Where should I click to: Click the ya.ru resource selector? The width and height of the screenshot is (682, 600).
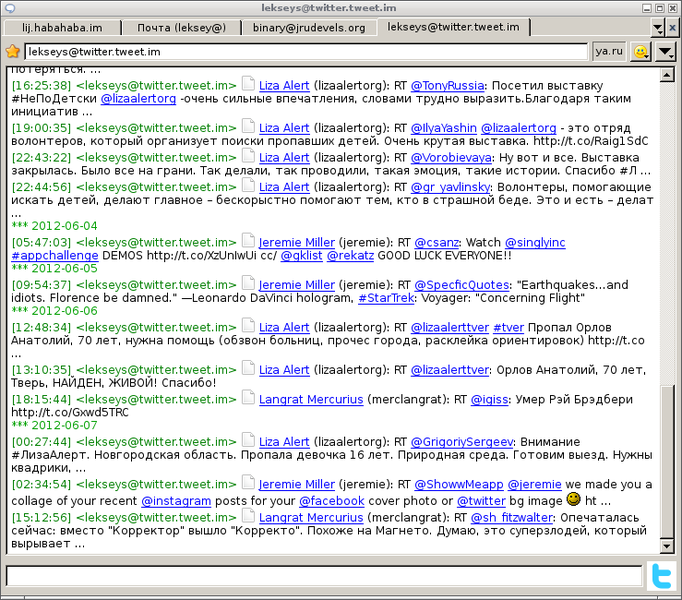(607, 51)
